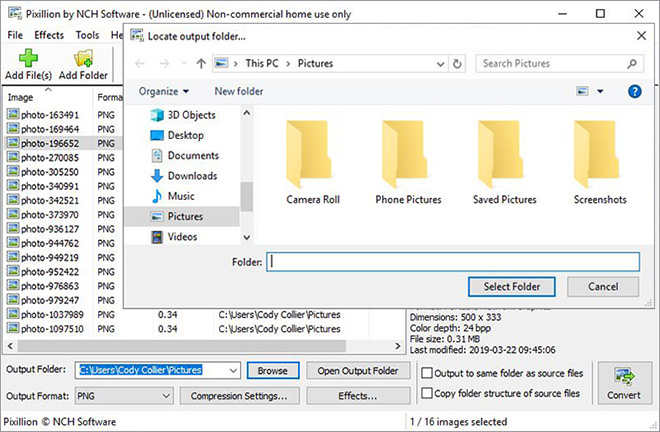Screen dimensions: 660x432
Task: Click the Pixillion app icon in title bar
Action: (x=15, y=13)
